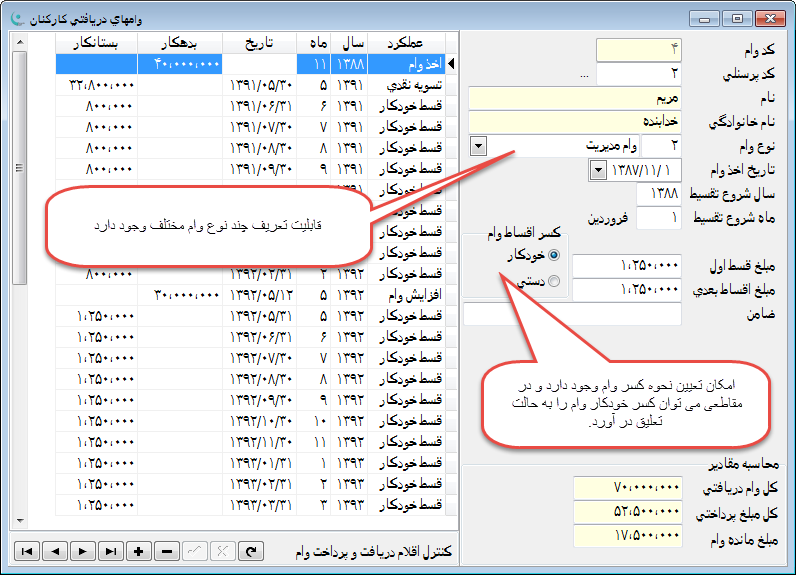Click into the نام text field
Image resolution: width=796 pixels, height=575 pixels.
point(574,98)
